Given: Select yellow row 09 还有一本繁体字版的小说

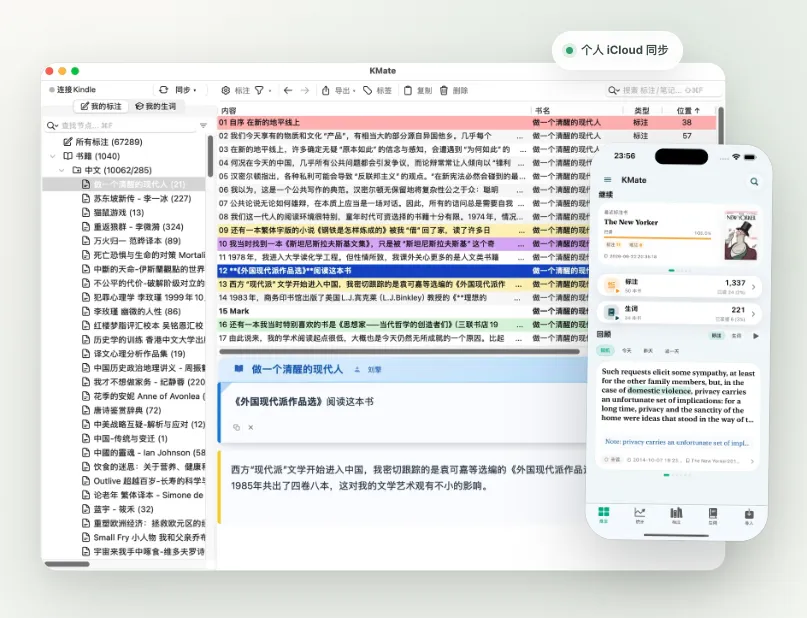Looking at the screenshot, I should point(403,231).
